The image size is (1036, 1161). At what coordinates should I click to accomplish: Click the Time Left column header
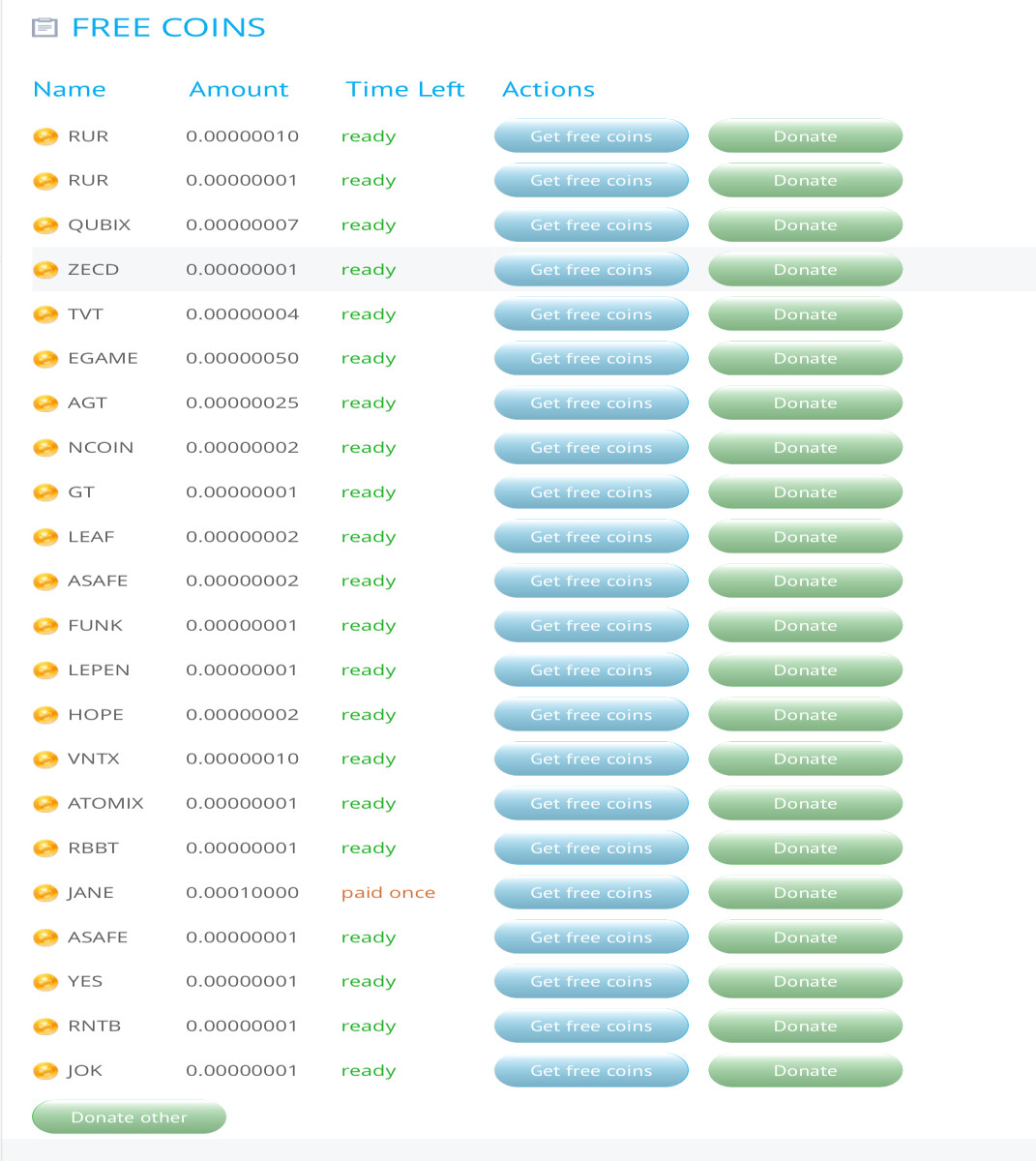click(x=405, y=89)
